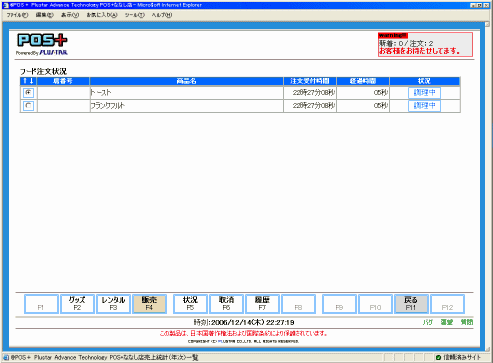Click the empty F9 function button
This screenshot has width=493, height=363.
click(339, 304)
